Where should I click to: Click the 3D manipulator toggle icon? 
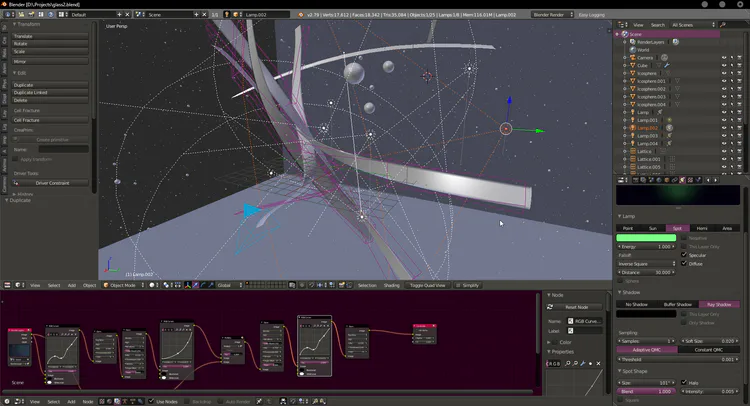(x=188, y=285)
